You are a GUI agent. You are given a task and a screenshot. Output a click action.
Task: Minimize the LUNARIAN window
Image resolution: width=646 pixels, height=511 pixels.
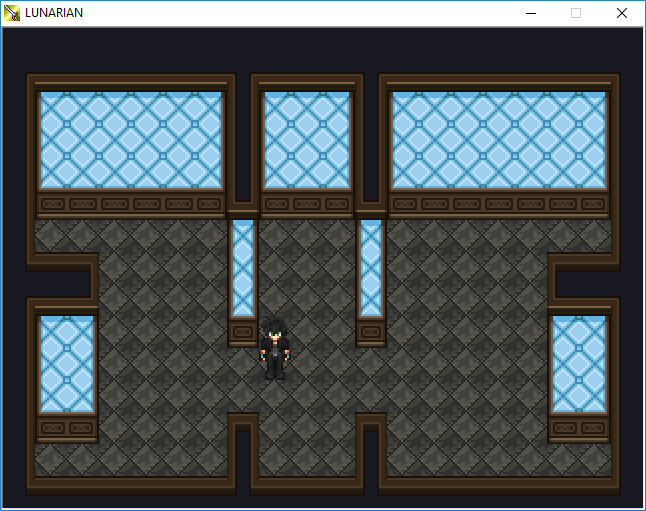tap(531, 13)
